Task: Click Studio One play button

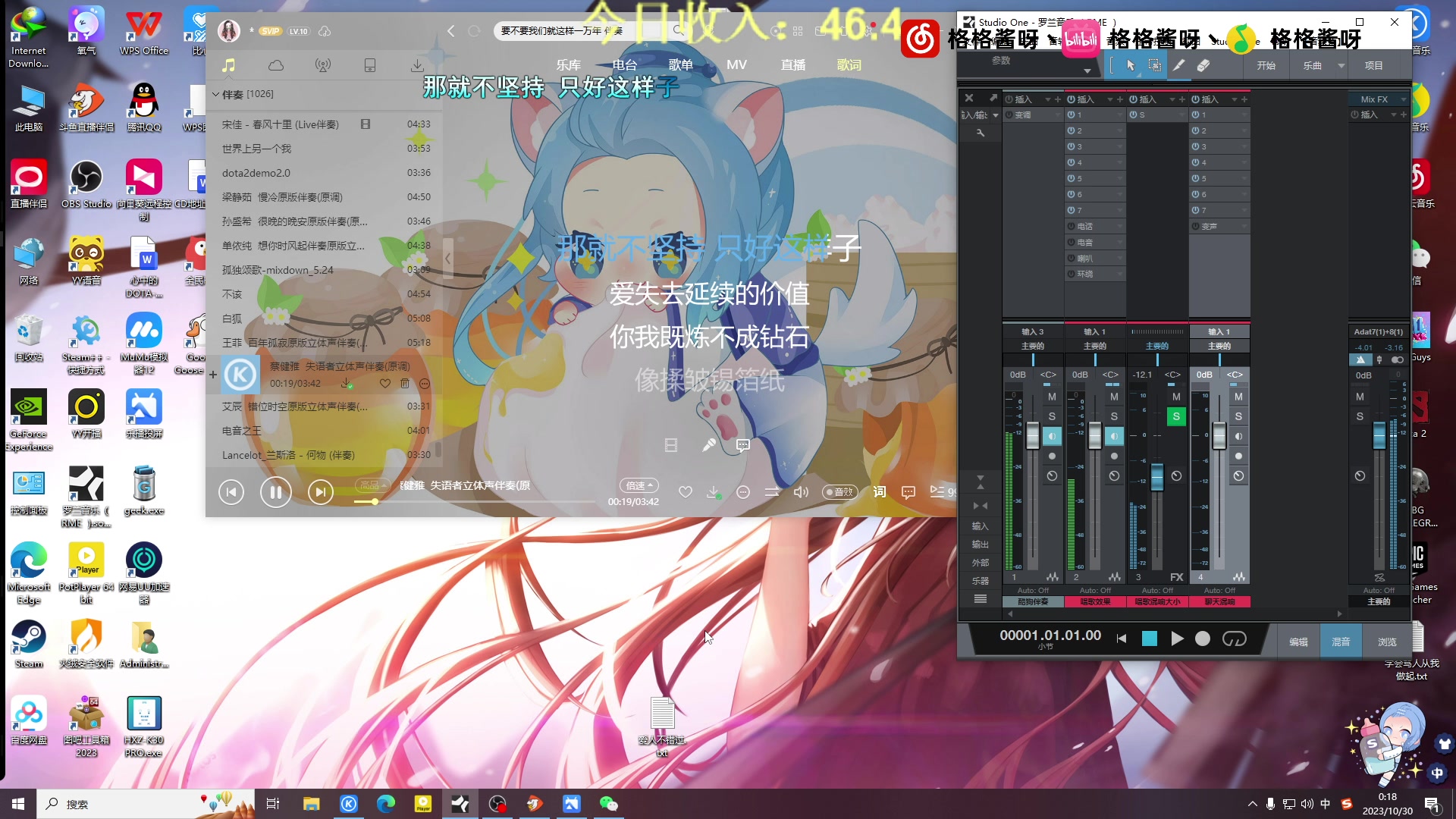Action: tap(1177, 639)
